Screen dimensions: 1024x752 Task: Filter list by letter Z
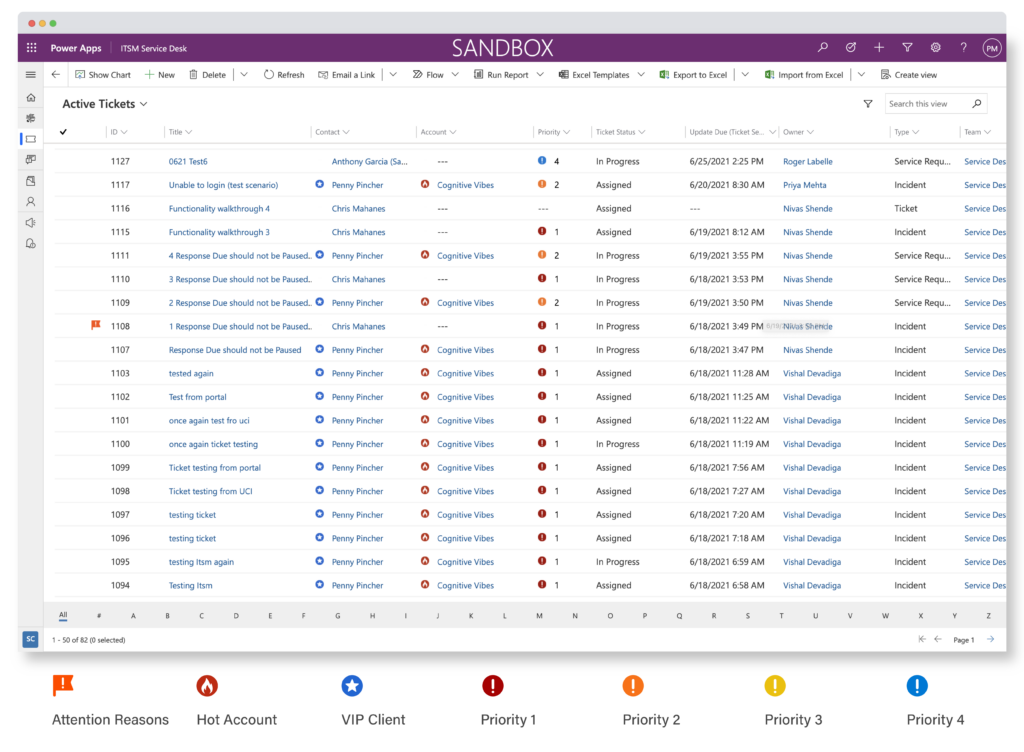(x=988, y=616)
